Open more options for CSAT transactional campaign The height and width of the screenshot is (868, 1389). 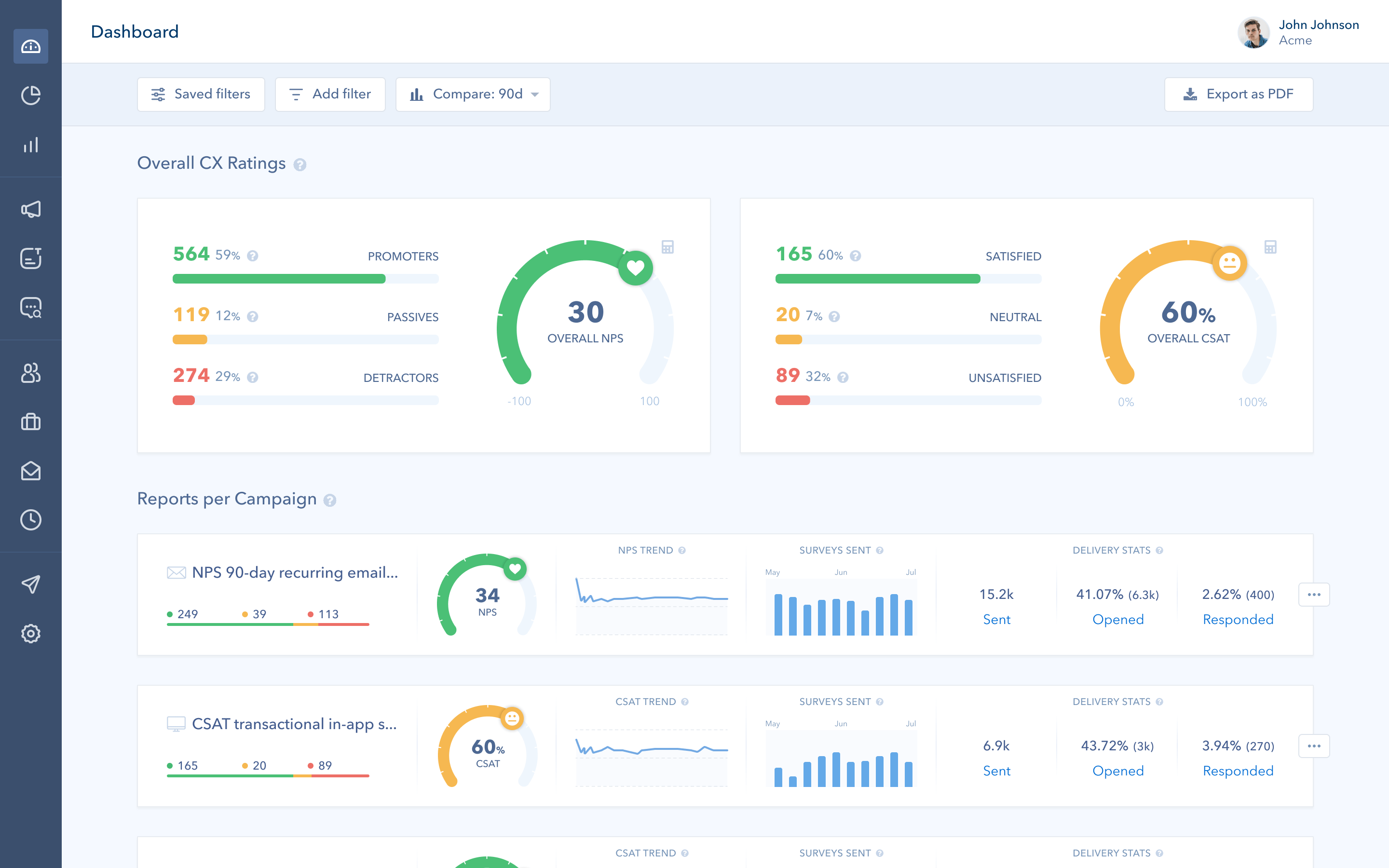tap(1313, 746)
